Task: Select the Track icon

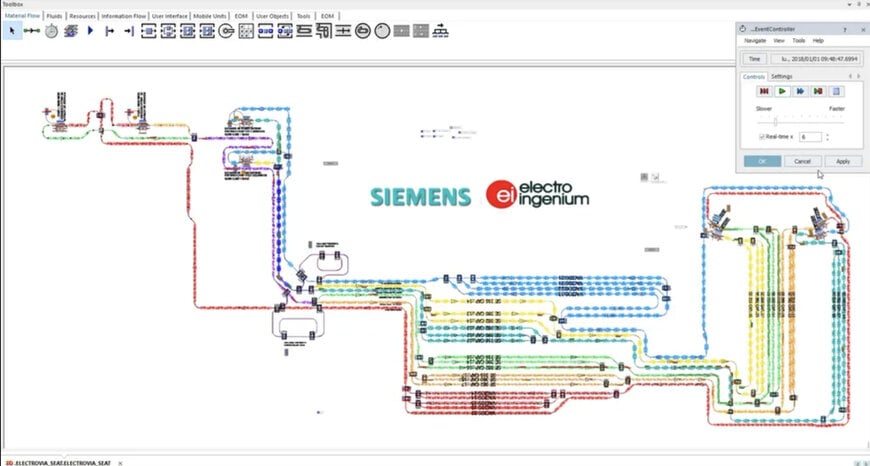Action: [401, 31]
